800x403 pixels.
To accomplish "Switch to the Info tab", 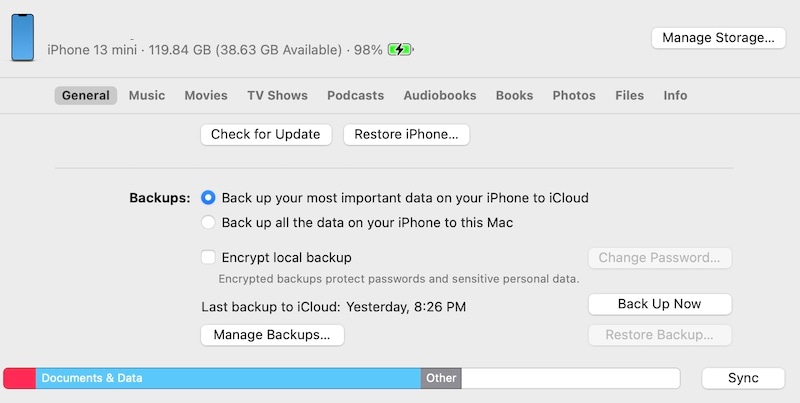I will (675, 96).
